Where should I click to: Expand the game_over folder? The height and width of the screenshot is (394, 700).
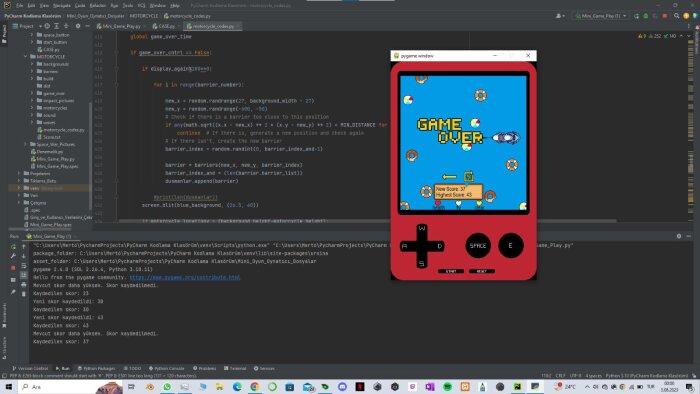pyautogui.click(x=32, y=93)
